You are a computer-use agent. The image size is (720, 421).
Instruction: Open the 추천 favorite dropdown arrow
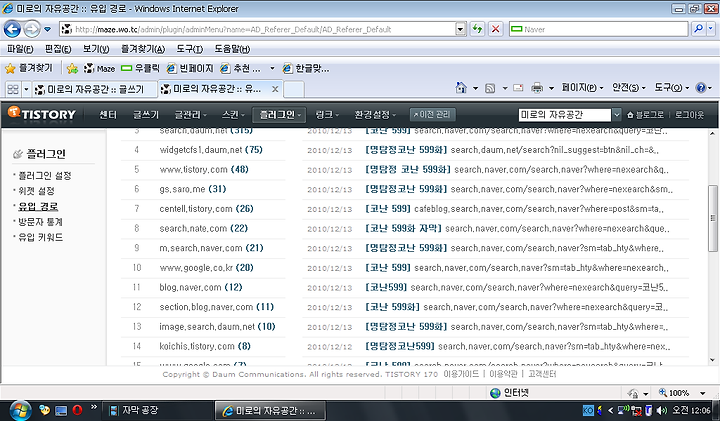coord(272,69)
